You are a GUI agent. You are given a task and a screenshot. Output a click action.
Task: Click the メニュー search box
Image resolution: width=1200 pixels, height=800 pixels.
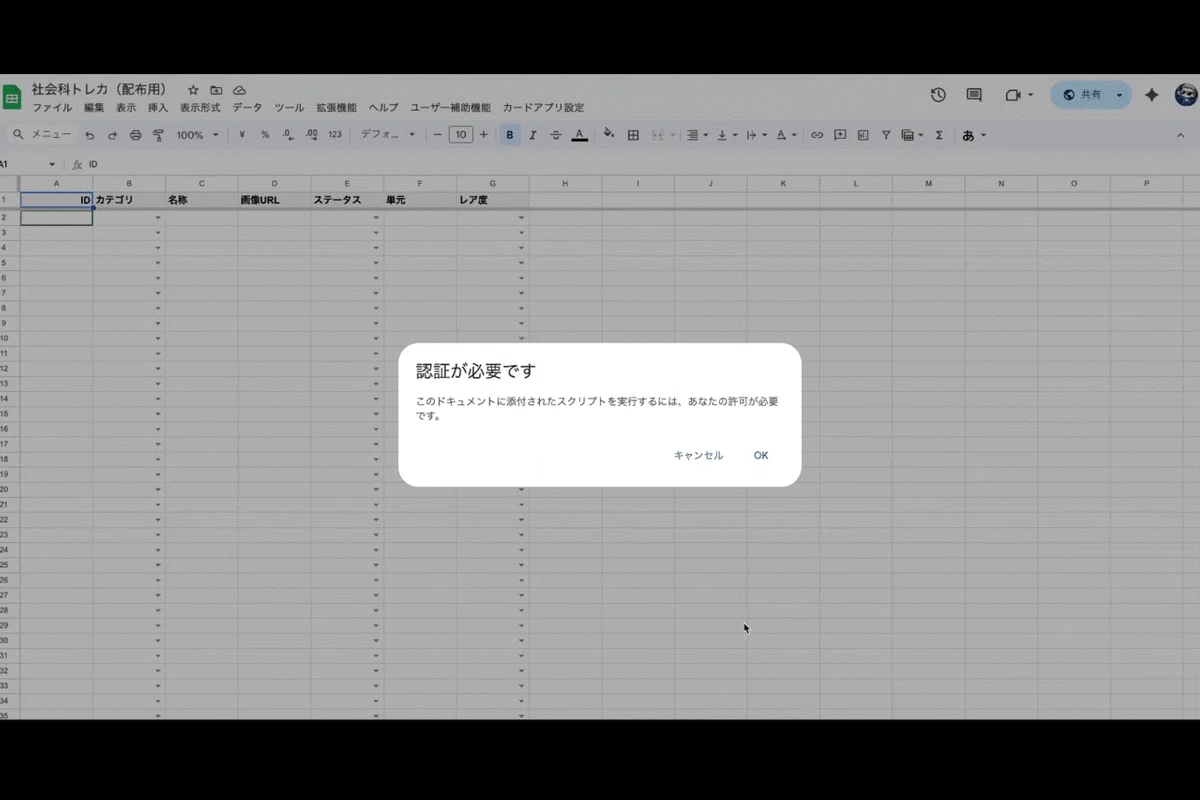pyautogui.click(x=40, y=135)
